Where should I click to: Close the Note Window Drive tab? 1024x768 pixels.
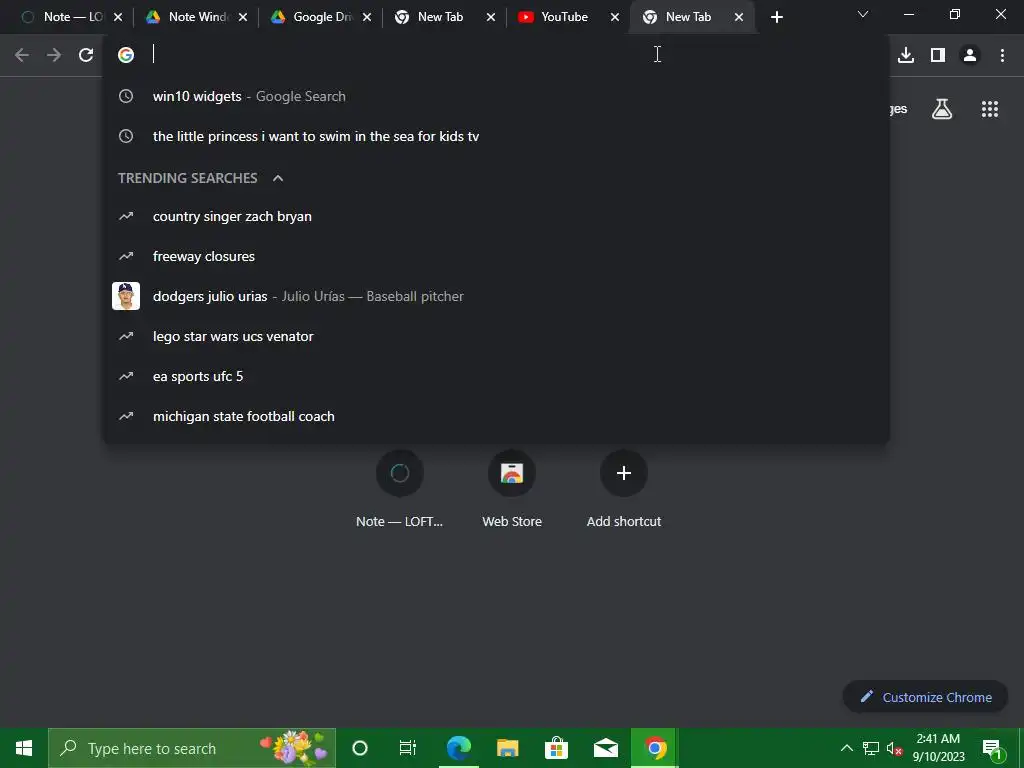[243, 17]
